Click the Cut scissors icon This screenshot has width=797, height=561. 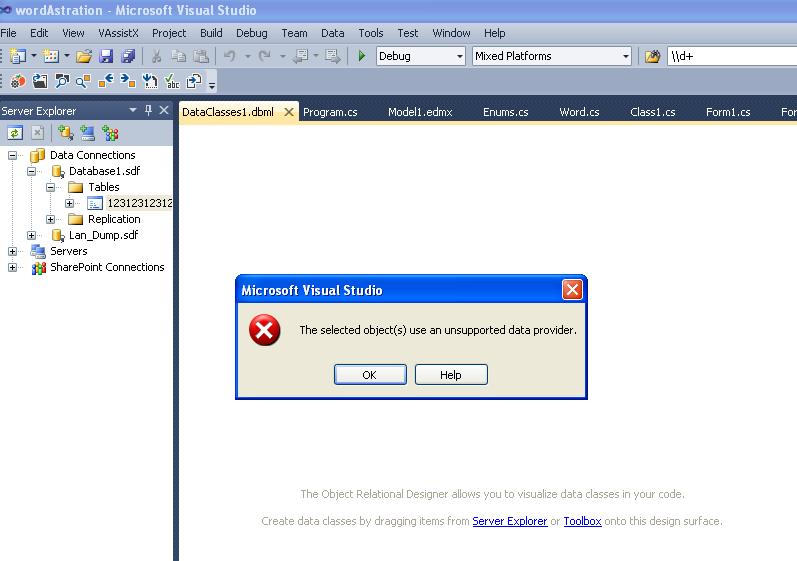click(157, 56)
